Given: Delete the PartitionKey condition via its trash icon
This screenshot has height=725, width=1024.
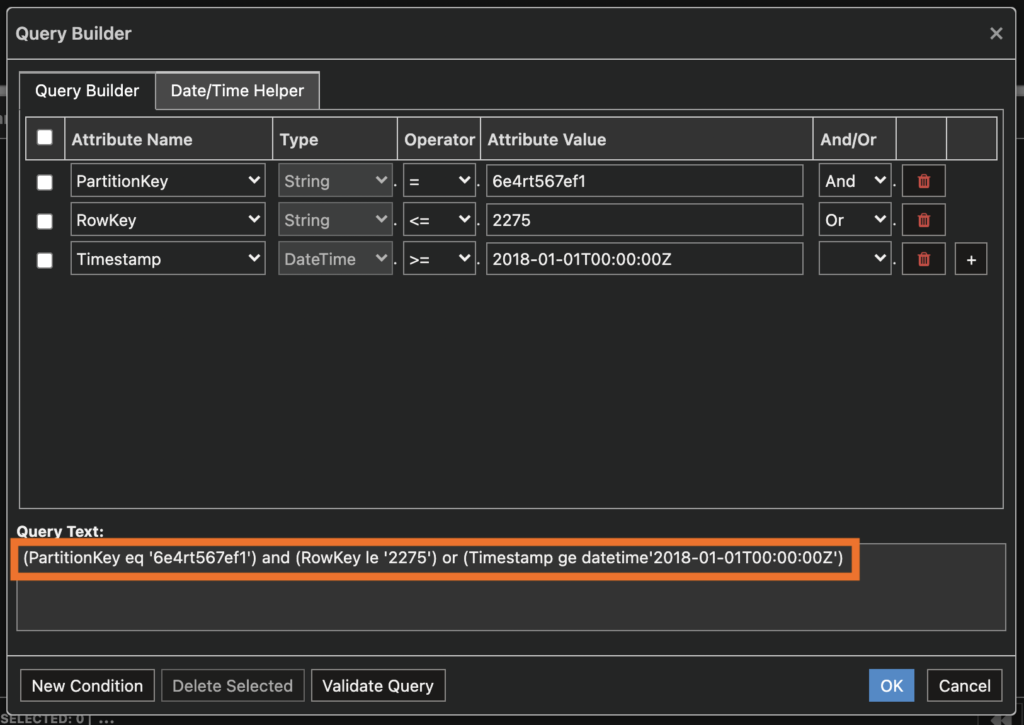Looking at the screenshot, I should coord(921,180).
